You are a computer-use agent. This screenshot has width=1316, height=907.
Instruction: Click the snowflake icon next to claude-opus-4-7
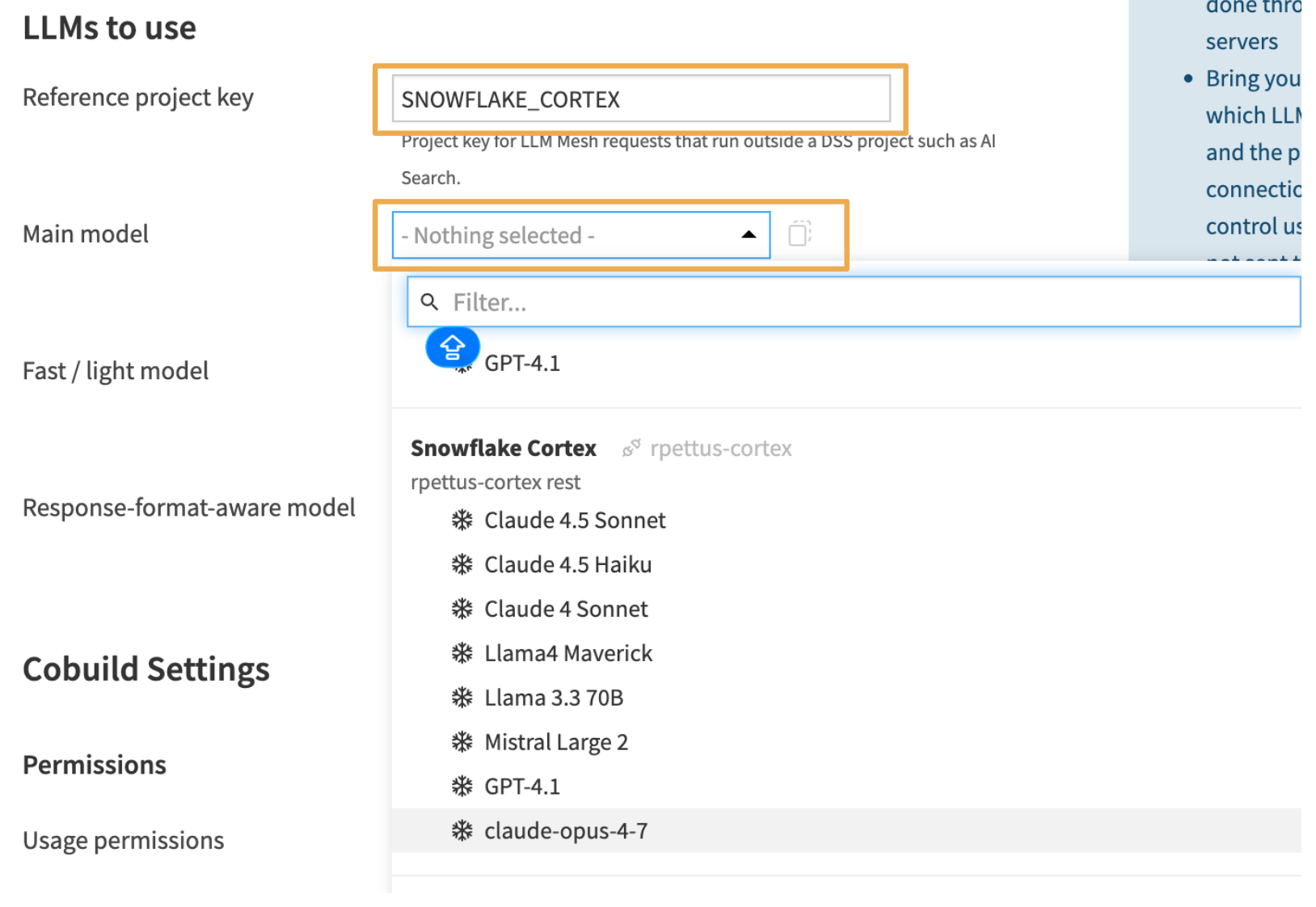coord(462,830)
